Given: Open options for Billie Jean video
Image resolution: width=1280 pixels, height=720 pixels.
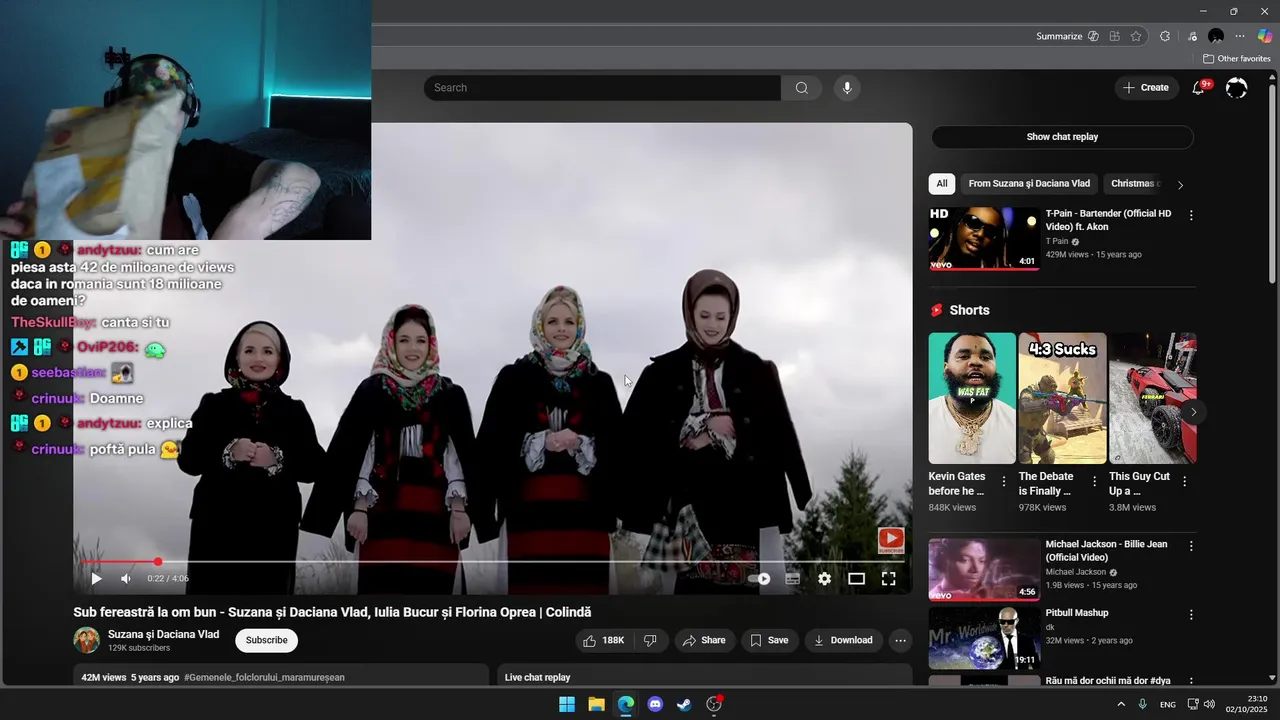Looking at the screenshot, I should [x=1191, y=547].
